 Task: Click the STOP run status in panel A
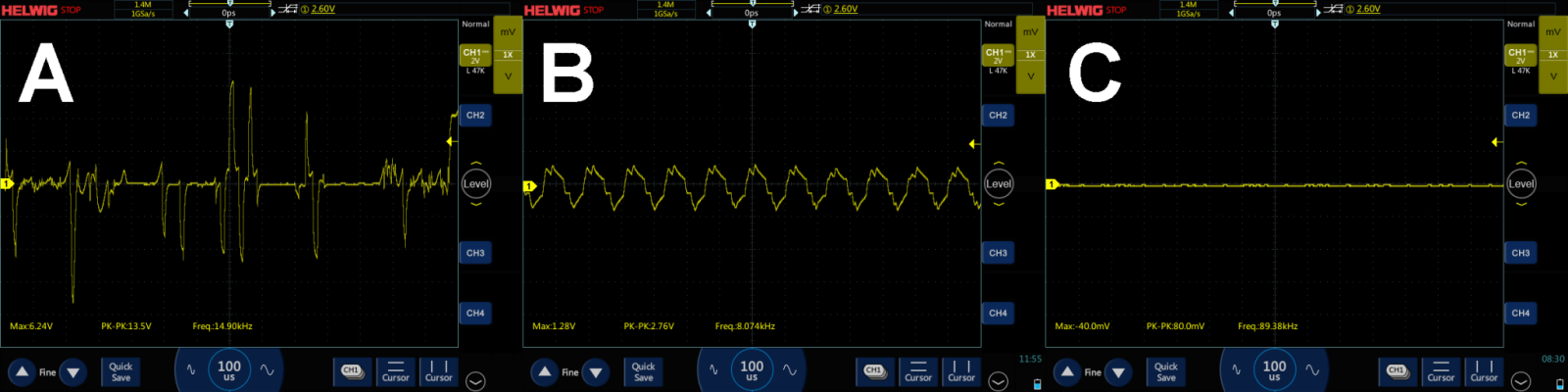click(71, 10)
